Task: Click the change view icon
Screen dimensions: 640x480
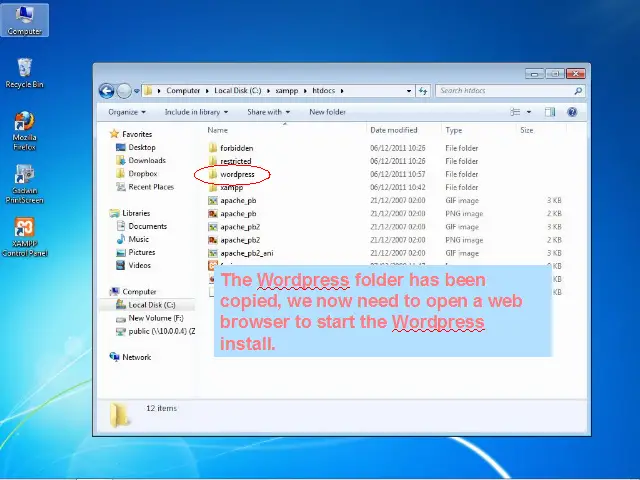Action: pyautogui.click(x=516, y=112)
